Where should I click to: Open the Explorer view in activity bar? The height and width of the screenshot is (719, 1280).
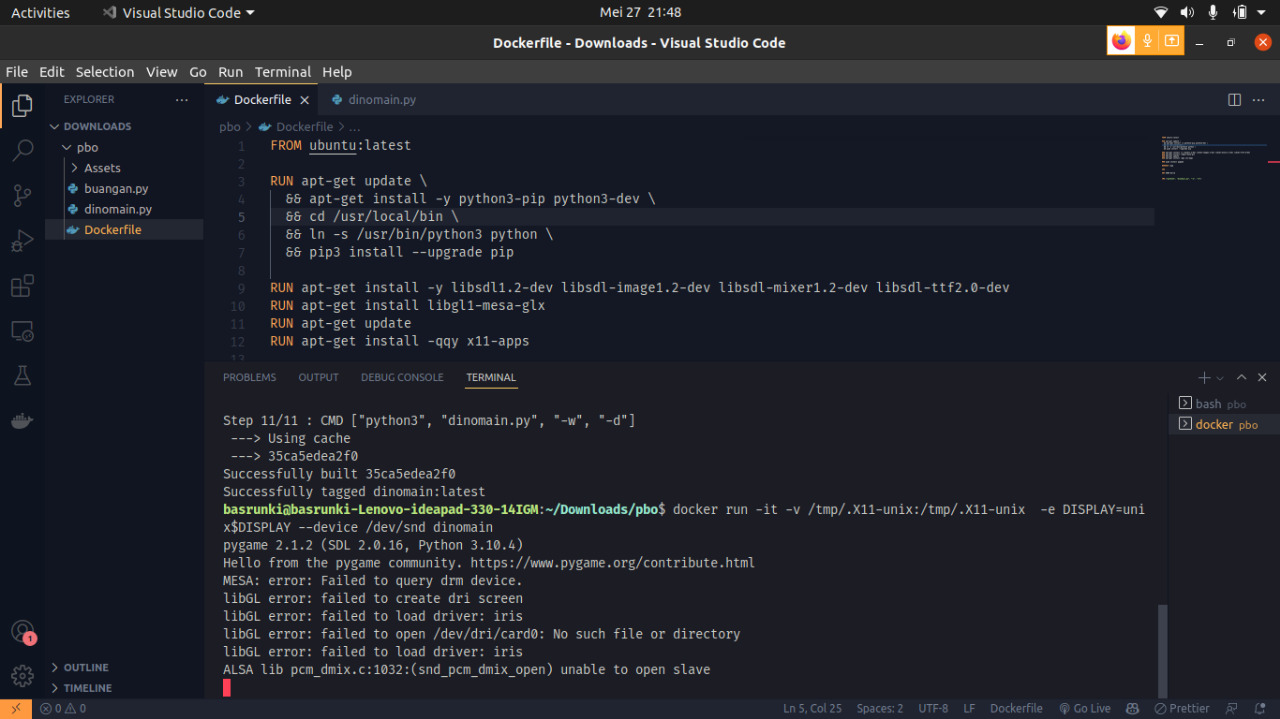(22, 105)
